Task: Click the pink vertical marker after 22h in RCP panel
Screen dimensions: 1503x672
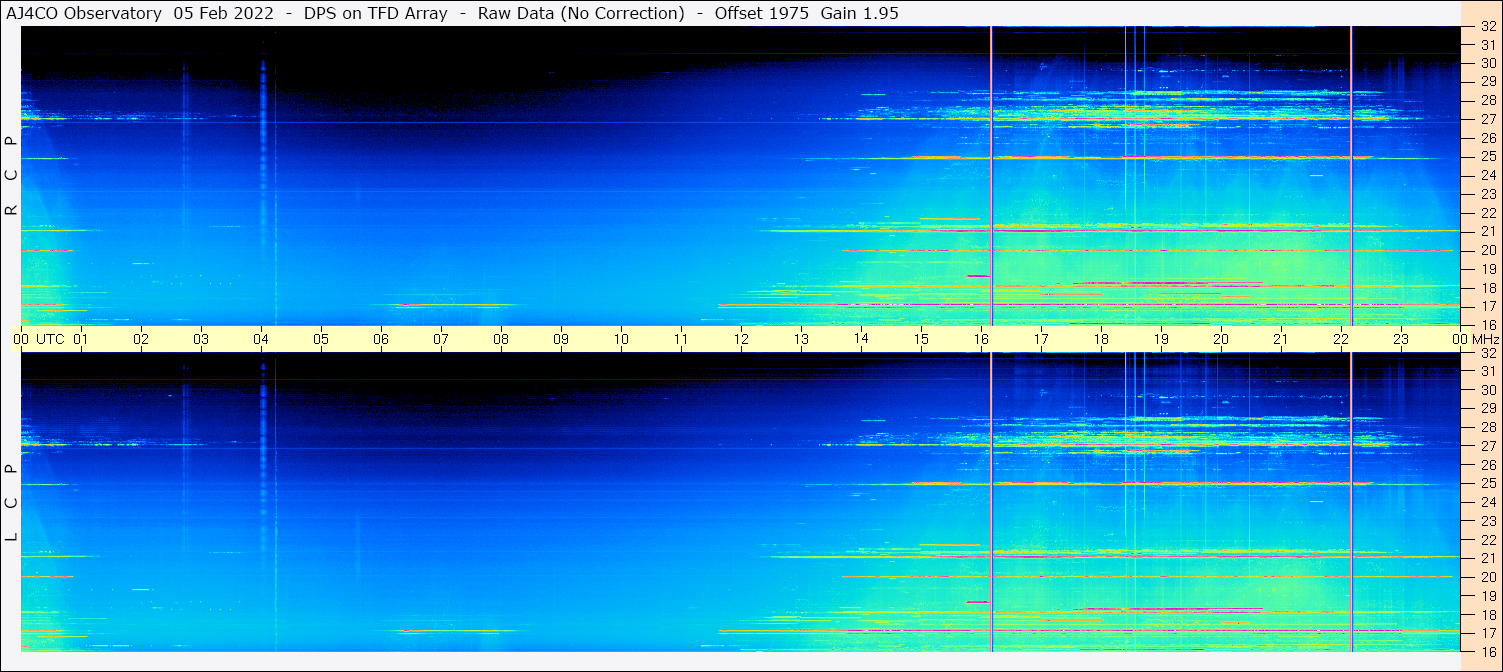Action: tap(1351, 175)
